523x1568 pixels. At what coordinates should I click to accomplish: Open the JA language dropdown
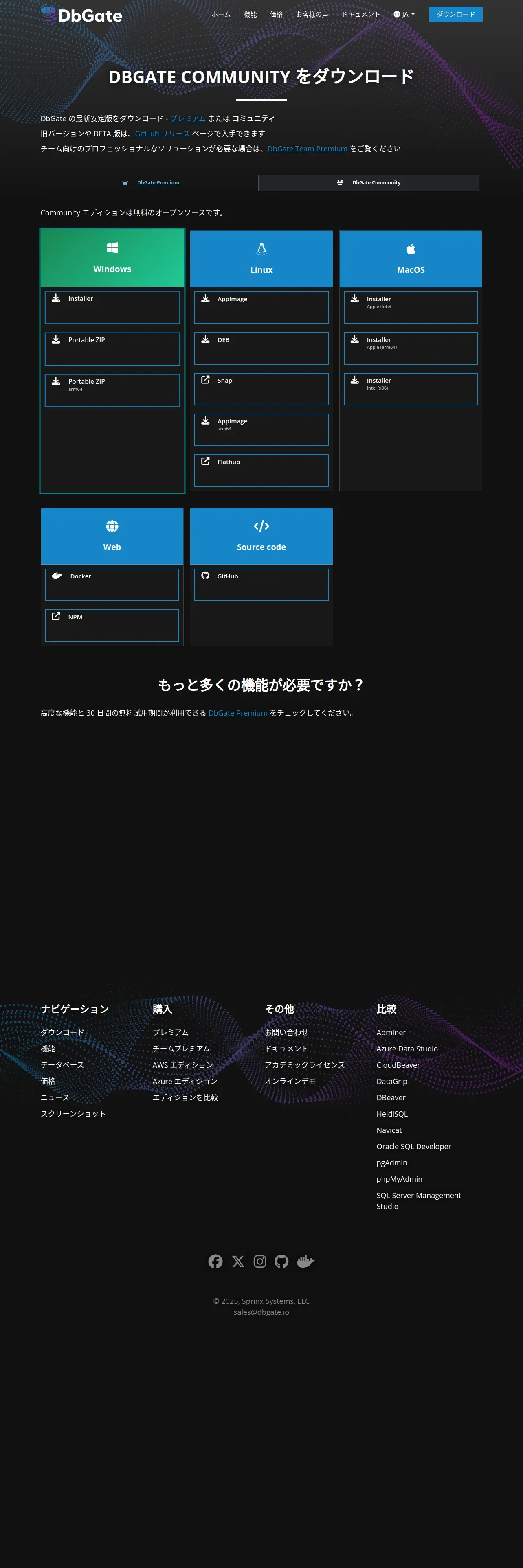(x=404, y=15)
